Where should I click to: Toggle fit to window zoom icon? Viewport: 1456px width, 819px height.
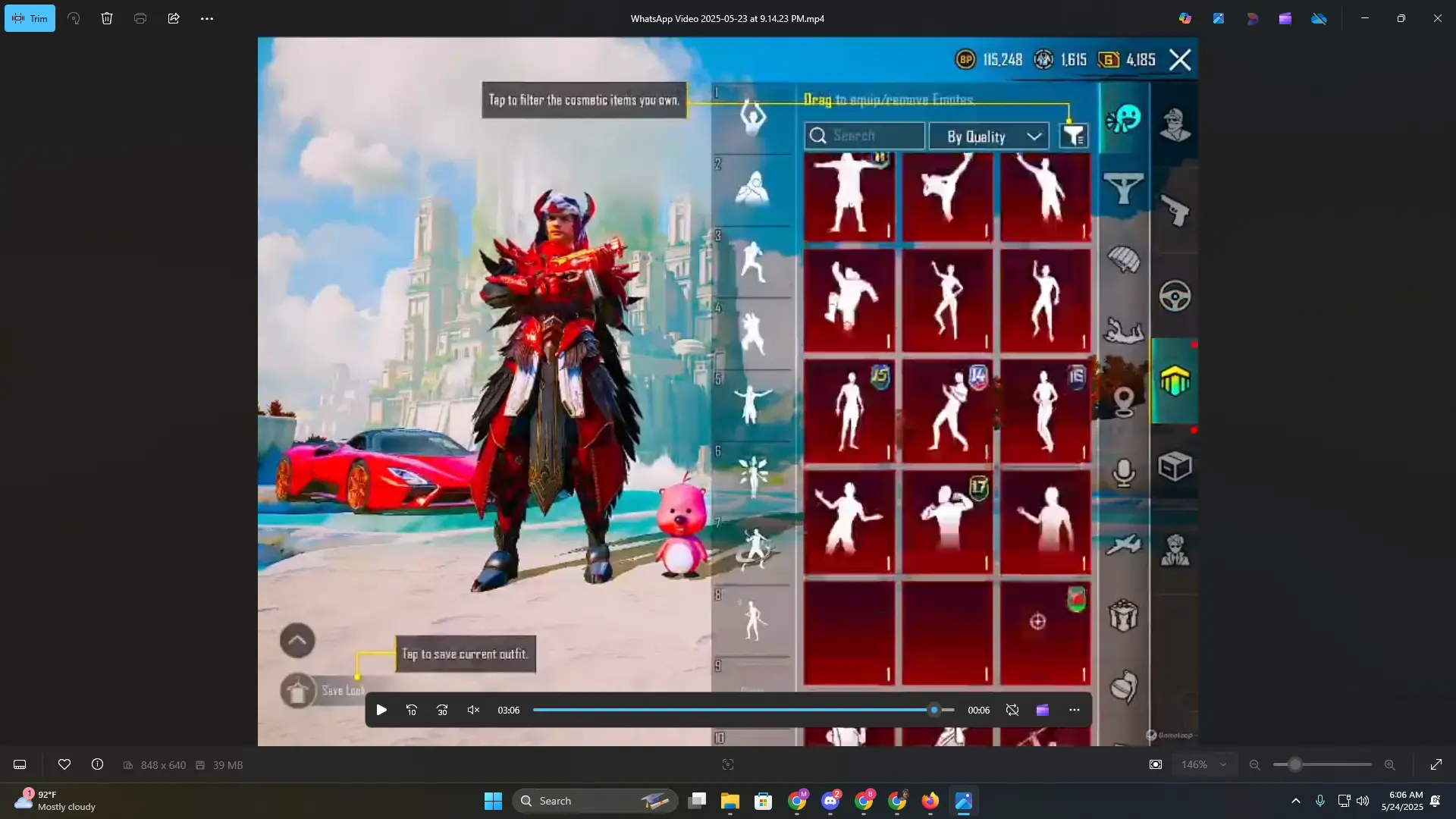click(x=1156, y=764)
